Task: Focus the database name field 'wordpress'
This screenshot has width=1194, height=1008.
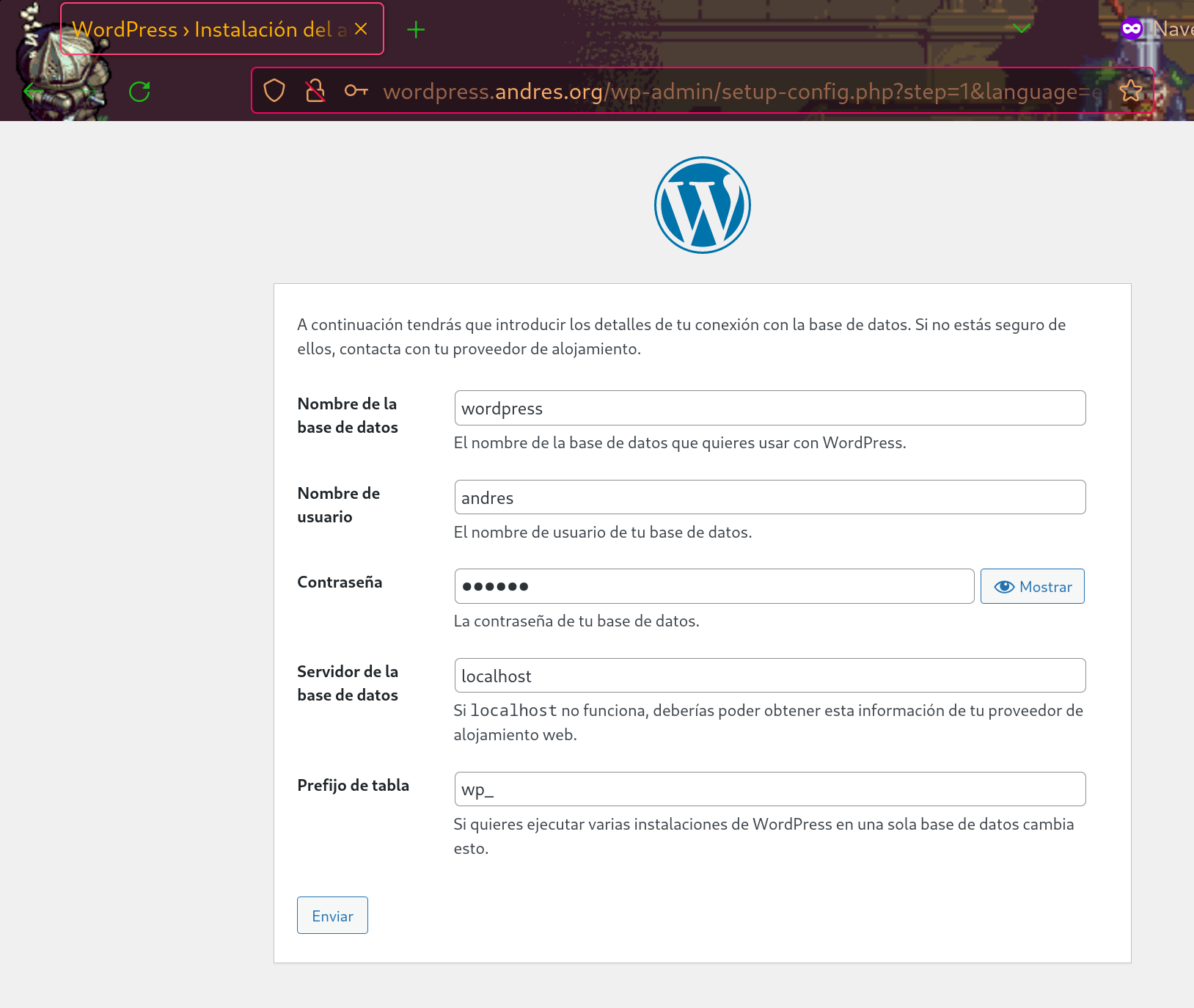Action: 770,408
